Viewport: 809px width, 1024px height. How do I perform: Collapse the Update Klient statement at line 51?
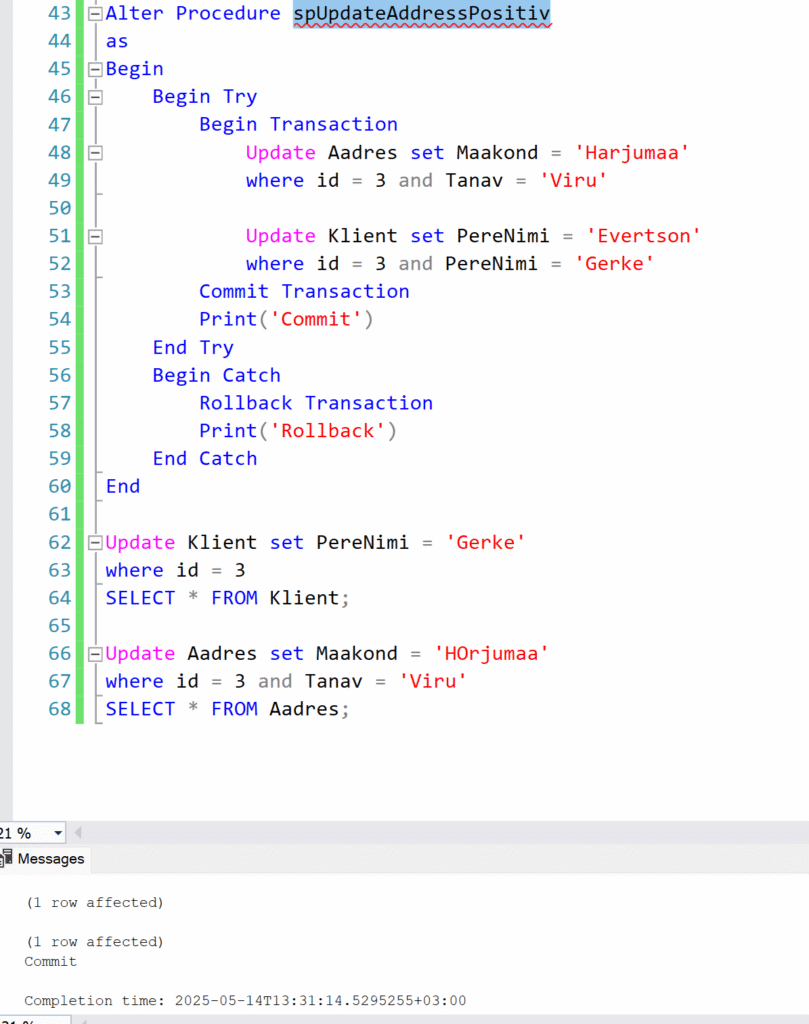95,236
